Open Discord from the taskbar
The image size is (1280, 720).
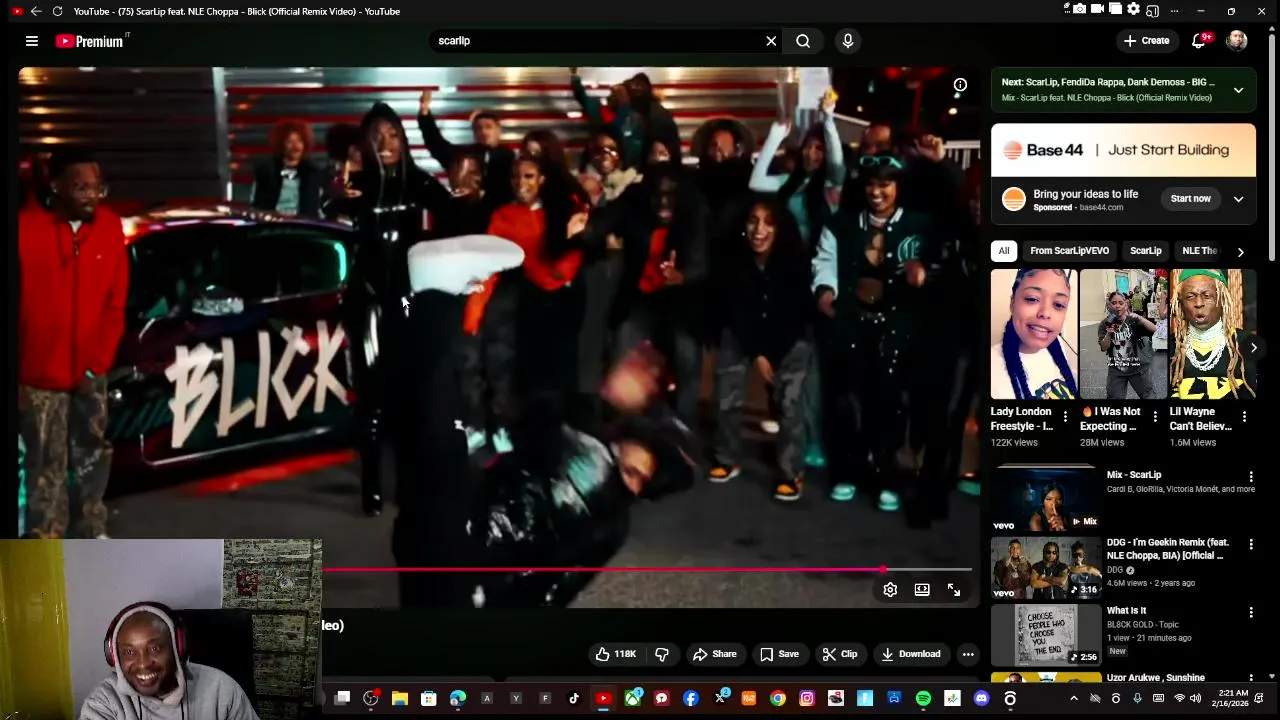(x=981, y=699)
